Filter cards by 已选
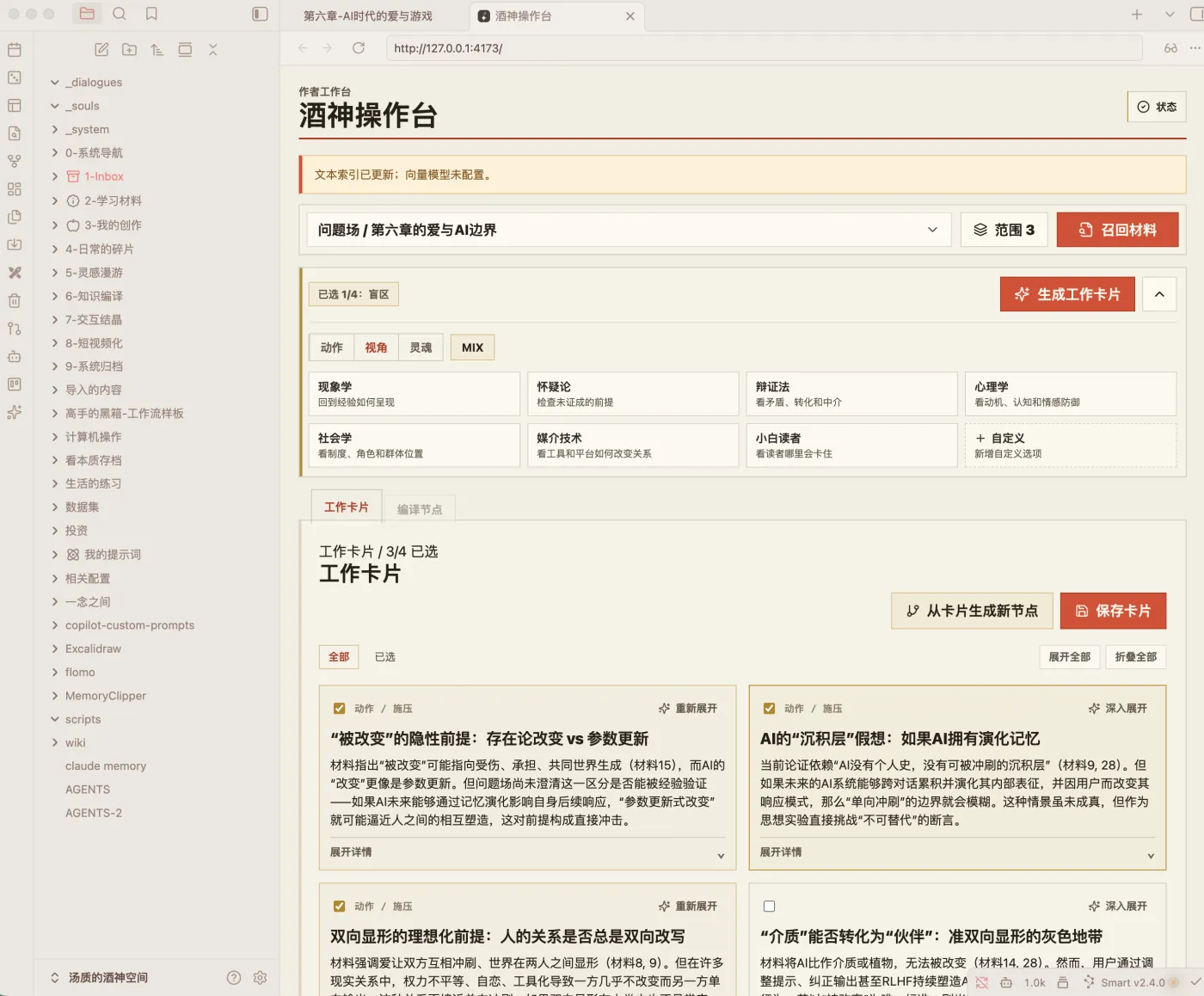 pos(385,657)
